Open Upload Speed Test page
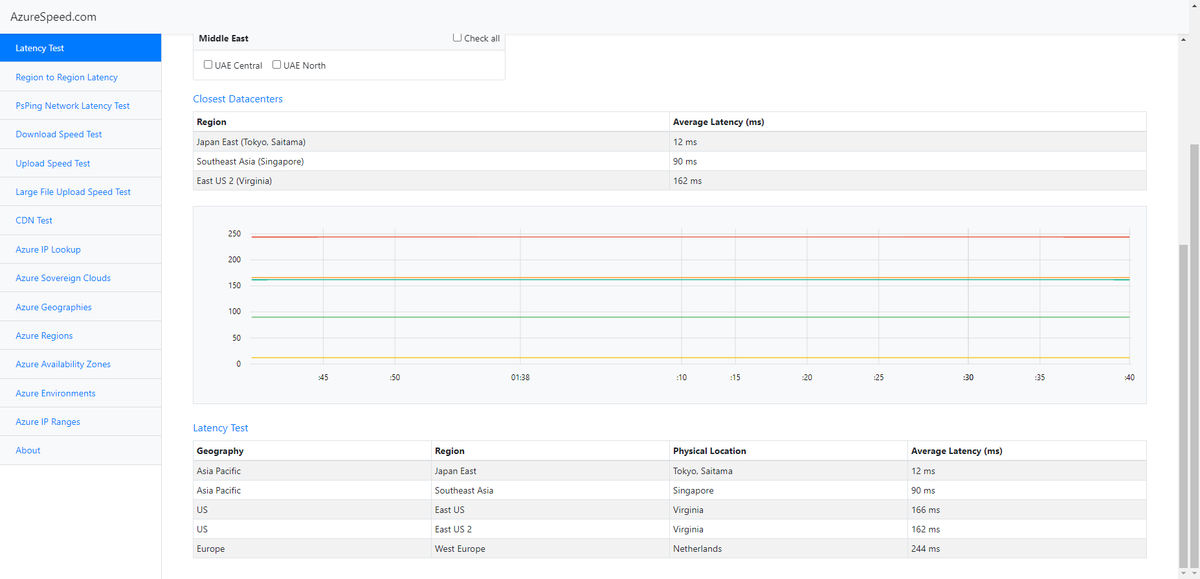 (x=80, y=163)
